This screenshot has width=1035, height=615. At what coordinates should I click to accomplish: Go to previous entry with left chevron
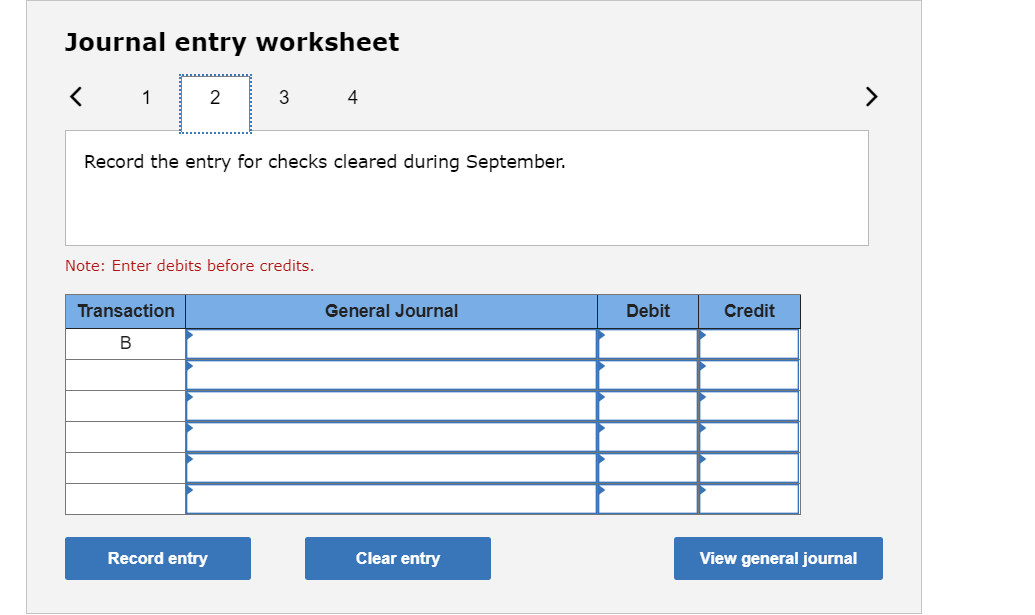(76, 96)
